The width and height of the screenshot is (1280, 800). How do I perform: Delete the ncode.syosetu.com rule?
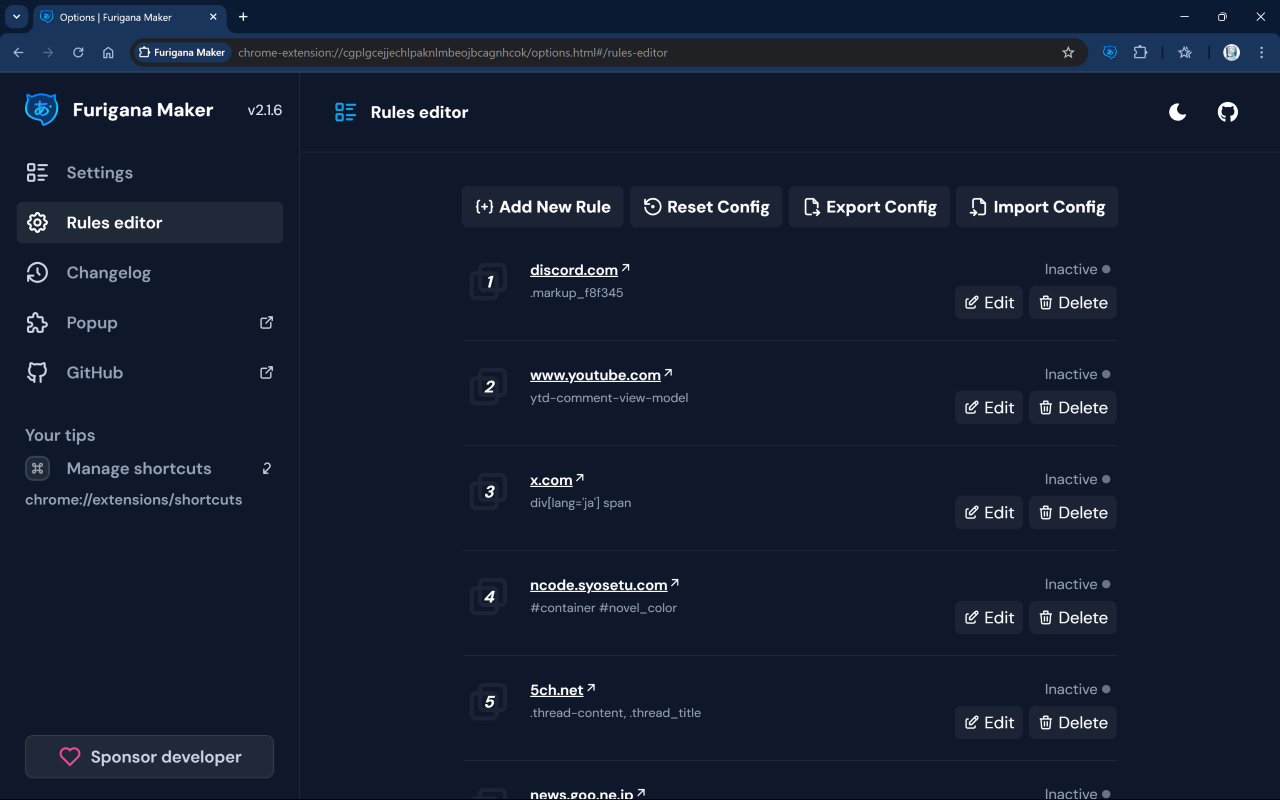(1073, 618)
